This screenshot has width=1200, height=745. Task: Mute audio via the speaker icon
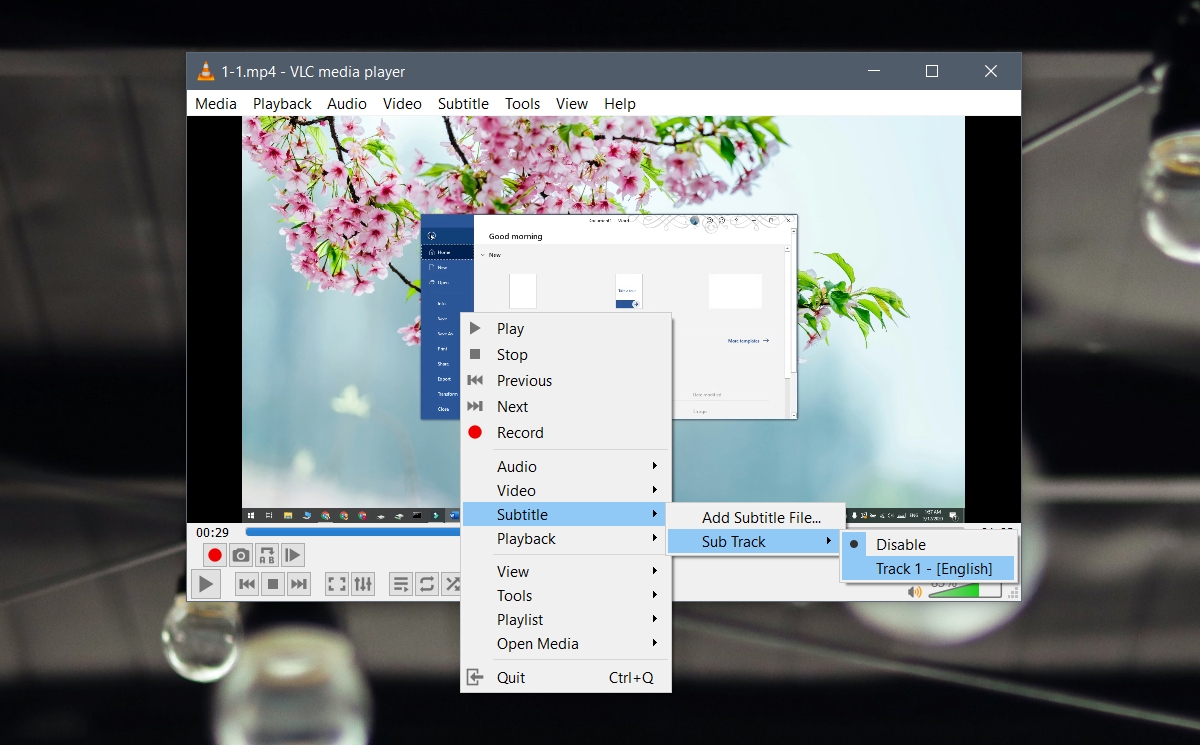(913, 591)
